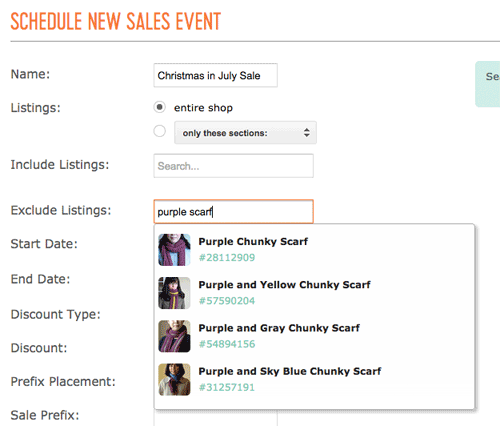The image size is (500, 426).
Task: Click the Exclude Listings 'purple scarf' field
Action: [233, 212]
